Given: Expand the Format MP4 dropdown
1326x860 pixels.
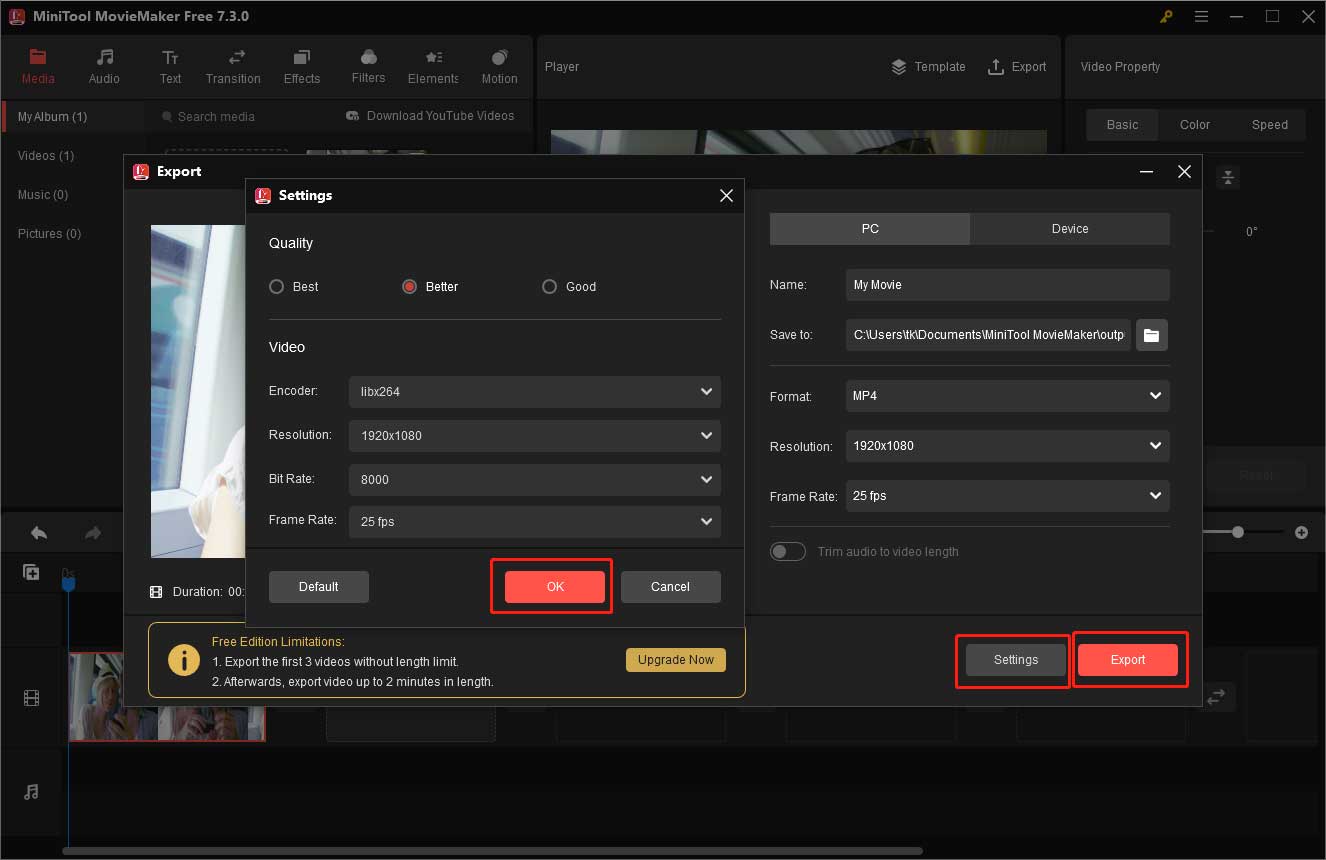Looking at the screenshot, I should point(1008,396).
